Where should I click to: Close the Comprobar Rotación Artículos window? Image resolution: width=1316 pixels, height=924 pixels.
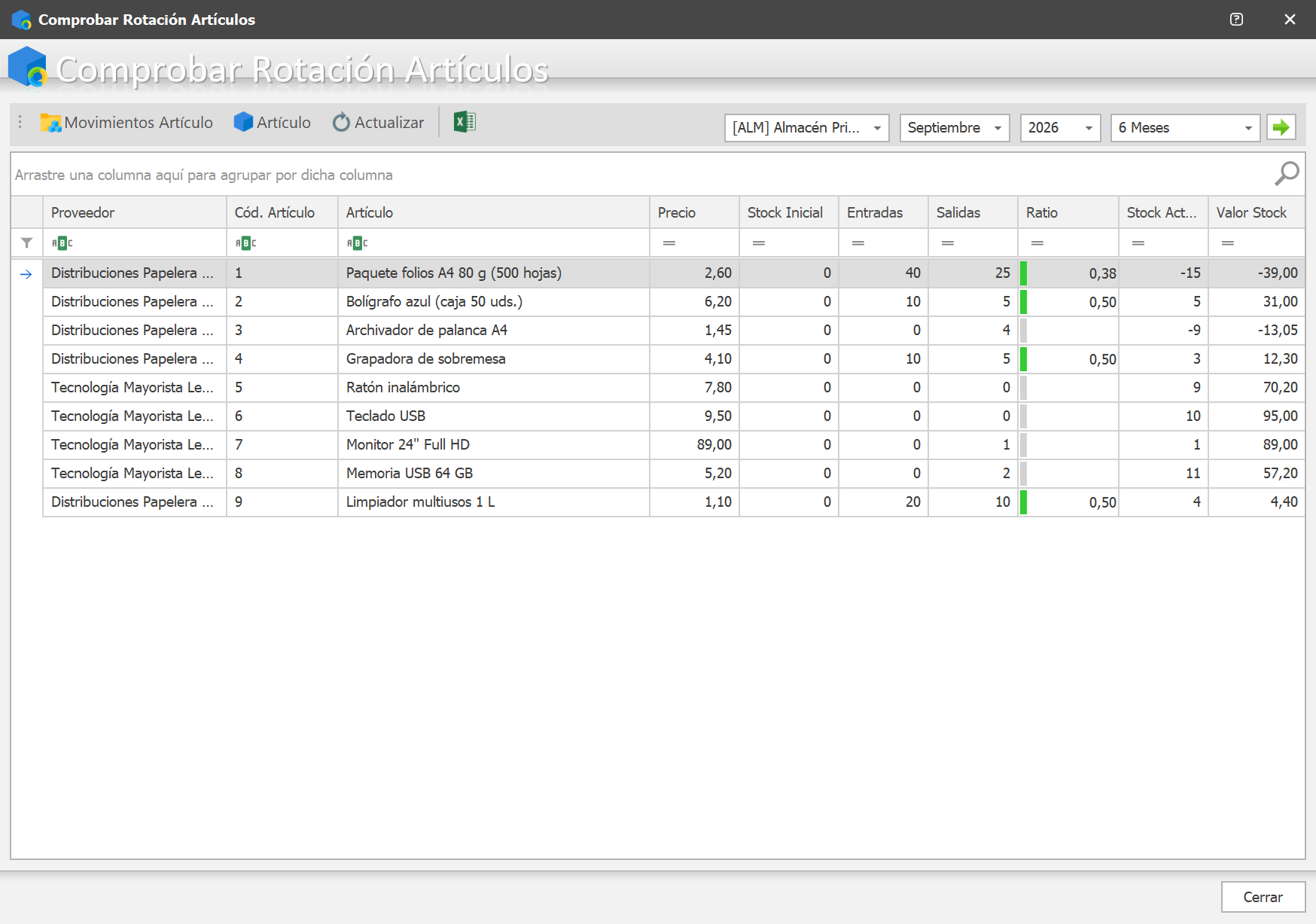[1290, 20]
